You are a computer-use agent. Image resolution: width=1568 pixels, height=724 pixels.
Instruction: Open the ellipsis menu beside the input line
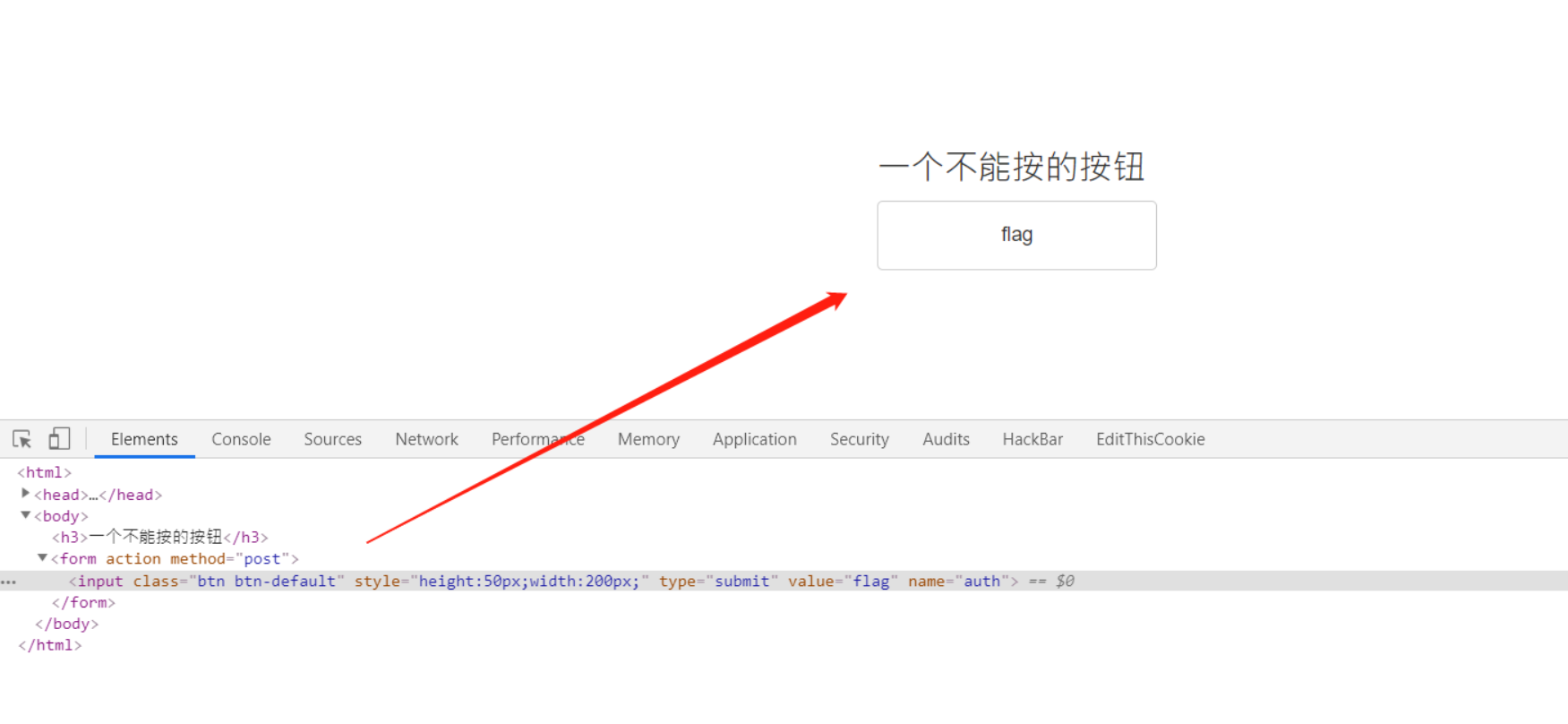click(x=8, y=582)
